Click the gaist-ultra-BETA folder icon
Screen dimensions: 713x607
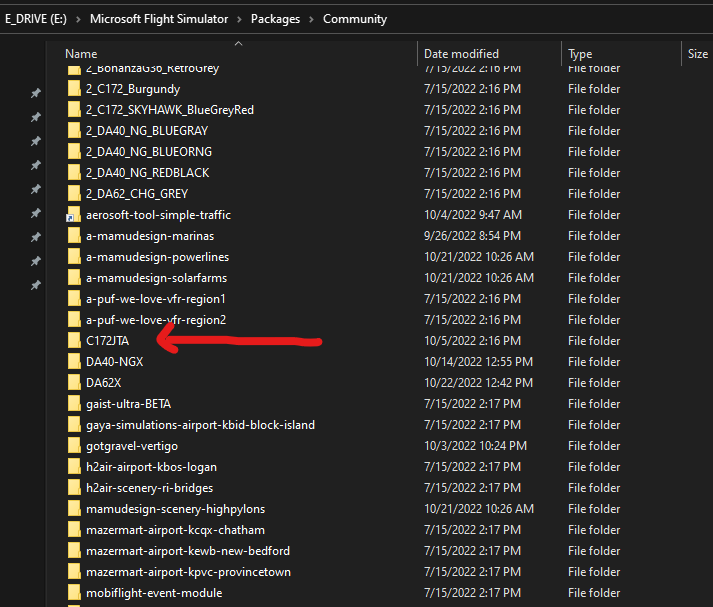pyautogui.click(x=74, y=404)
